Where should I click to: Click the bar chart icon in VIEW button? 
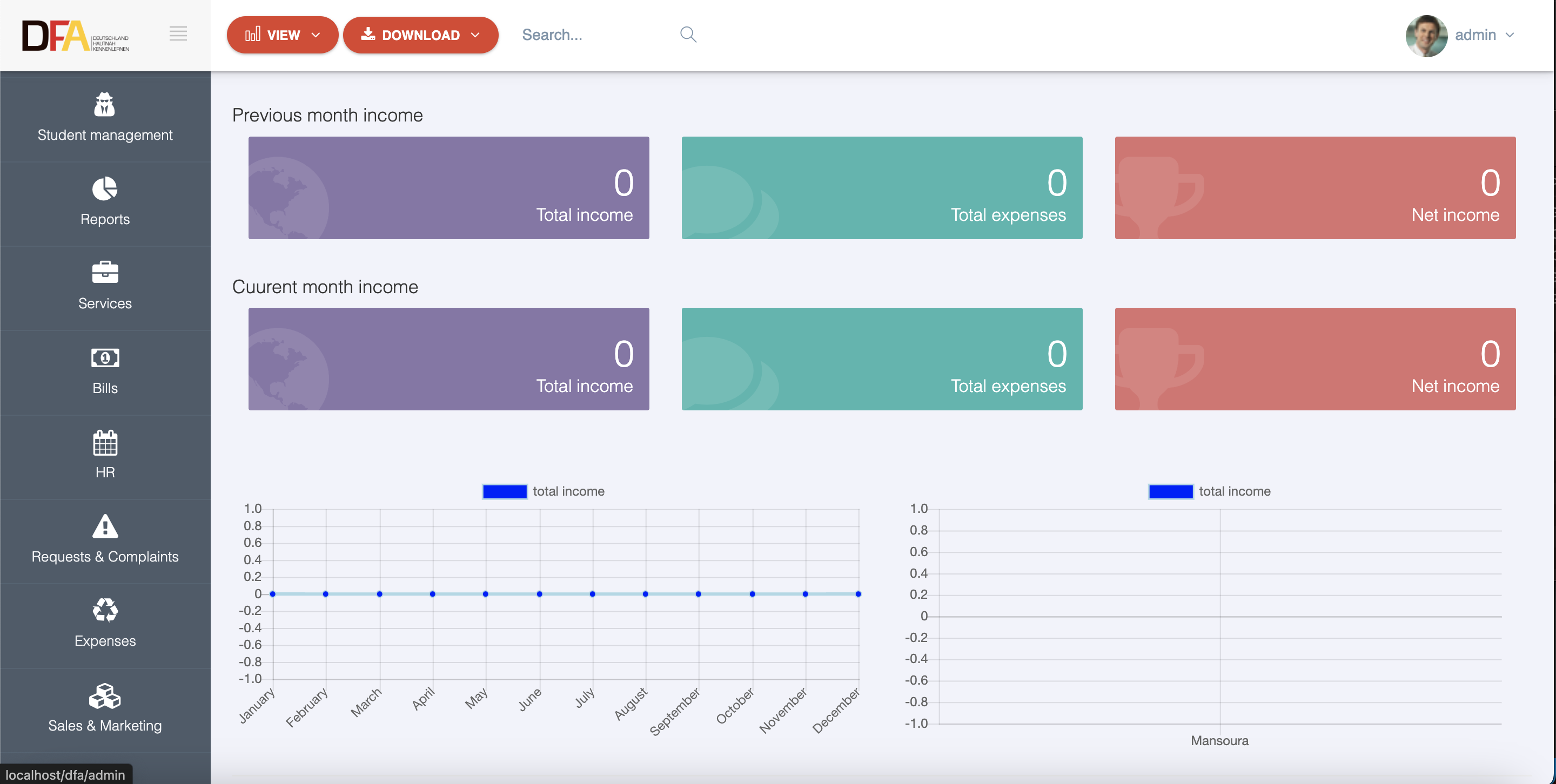[252, 35]
